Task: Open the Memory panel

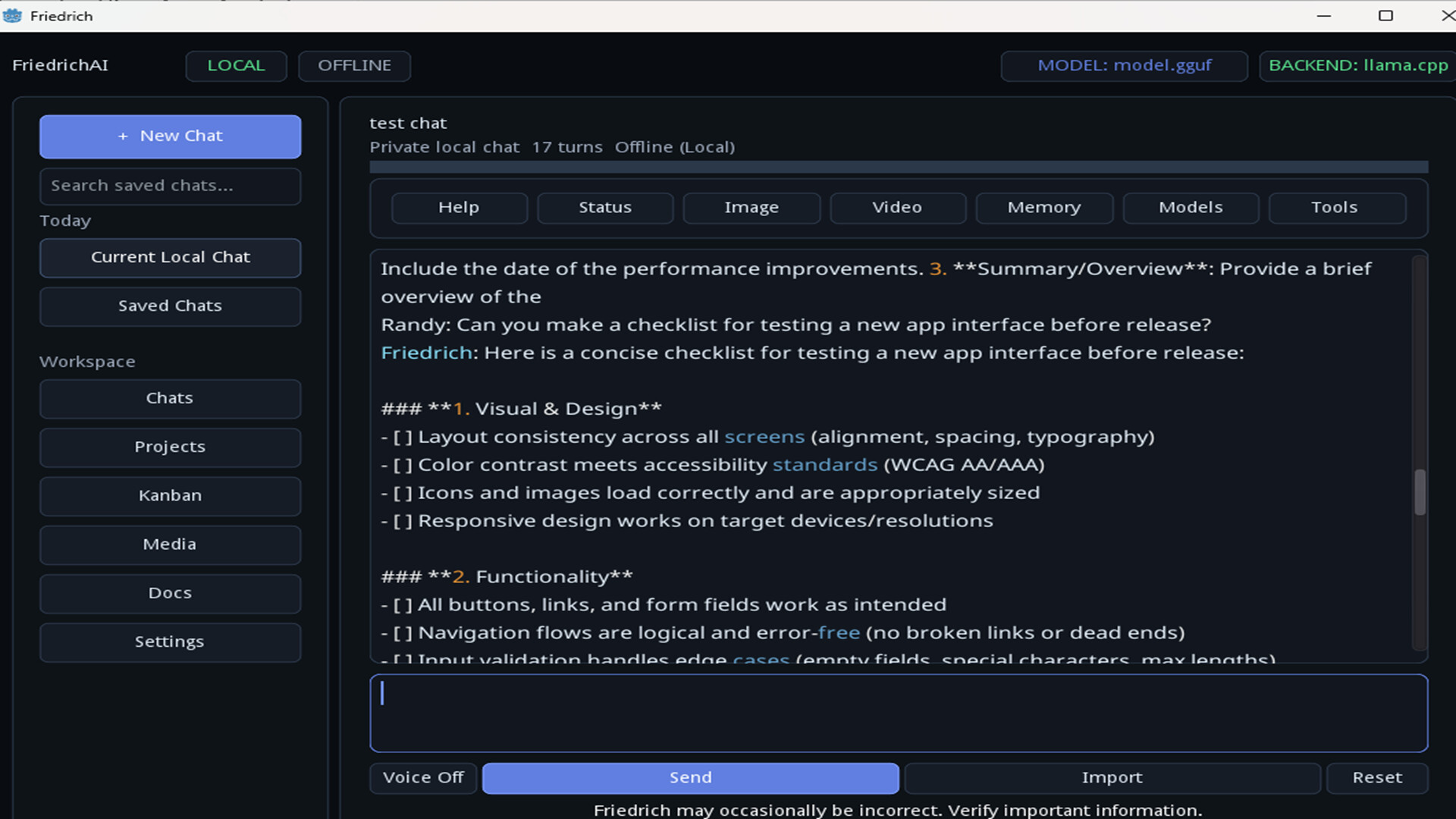Action: pyautogui.click(x=1044, y=208)
